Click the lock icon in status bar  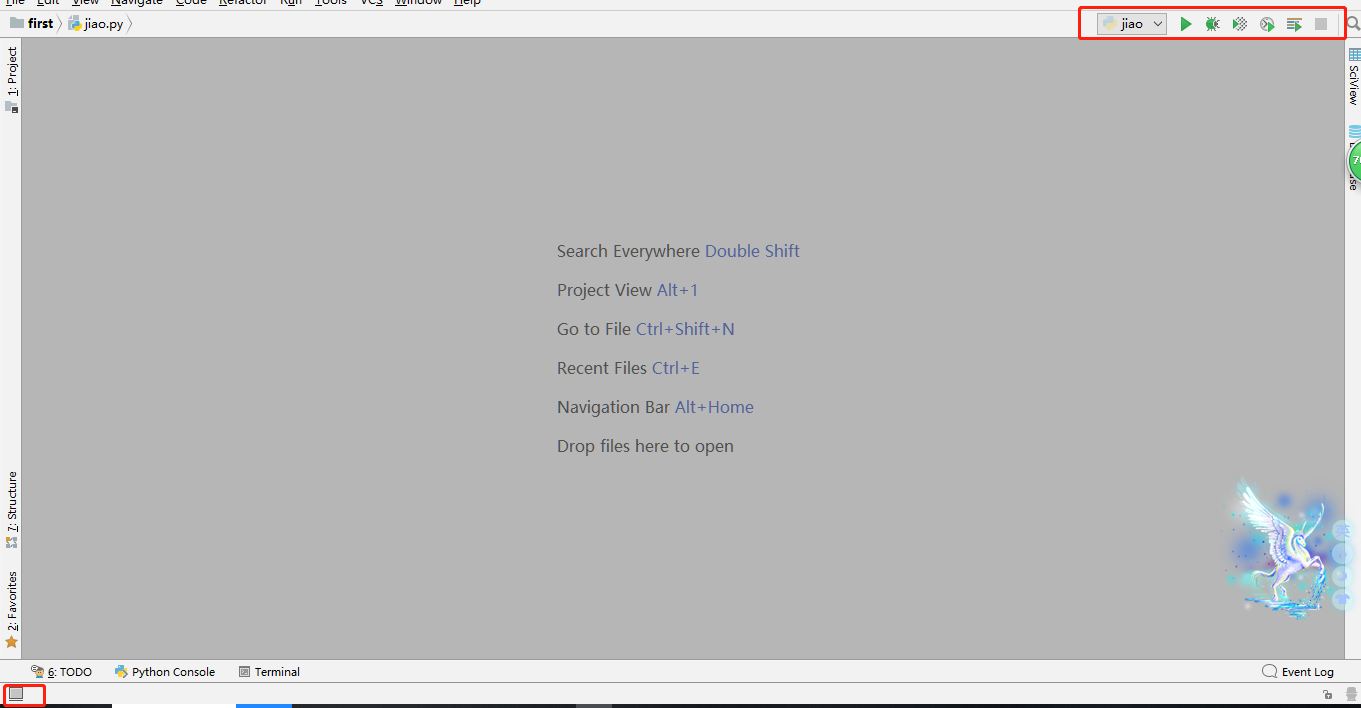1328,694
